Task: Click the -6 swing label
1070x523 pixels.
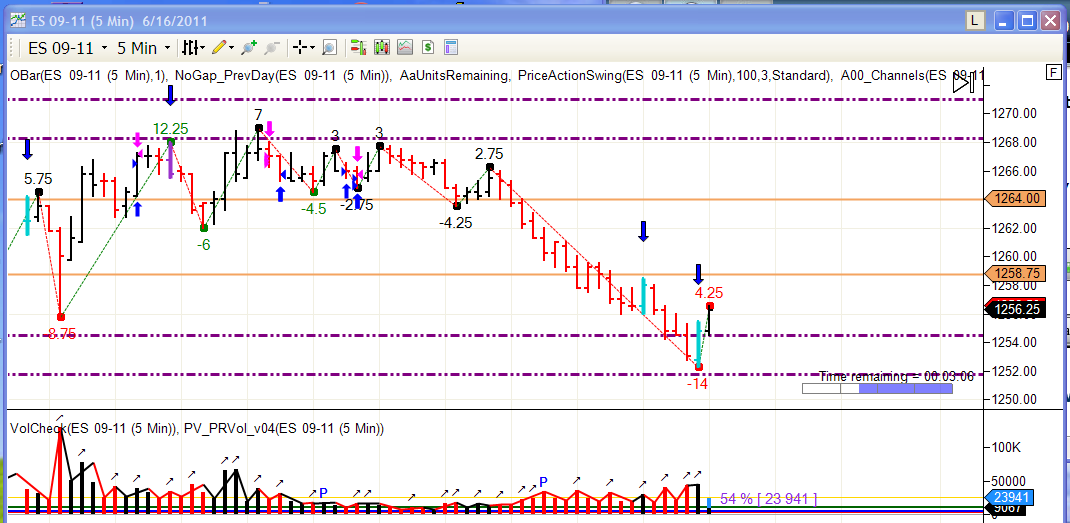Action: pos(203,244)
